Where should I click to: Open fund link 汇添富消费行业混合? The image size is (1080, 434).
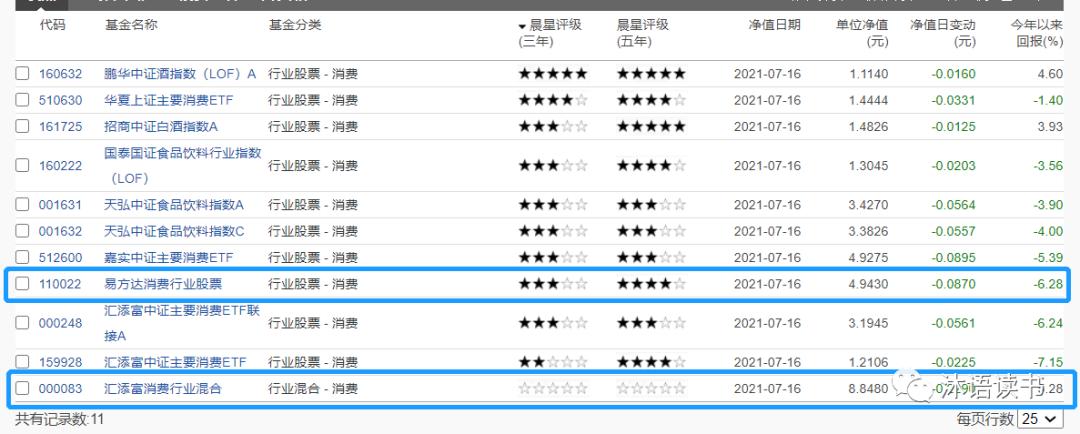[163, 389]
